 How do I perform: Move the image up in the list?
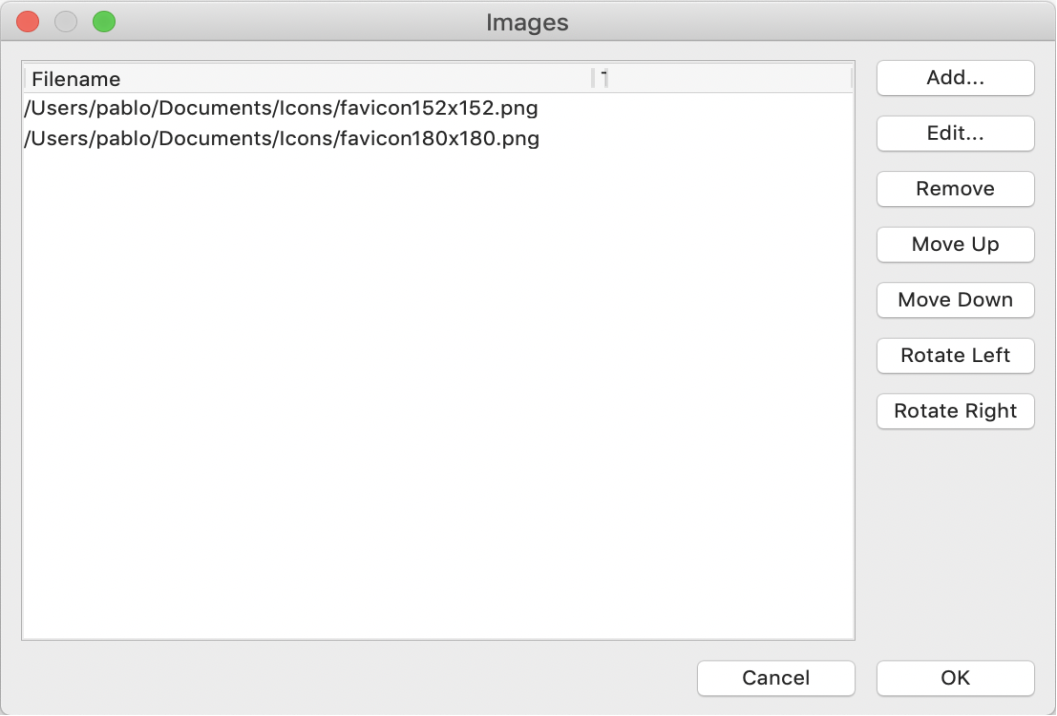[x=955, y=244]
